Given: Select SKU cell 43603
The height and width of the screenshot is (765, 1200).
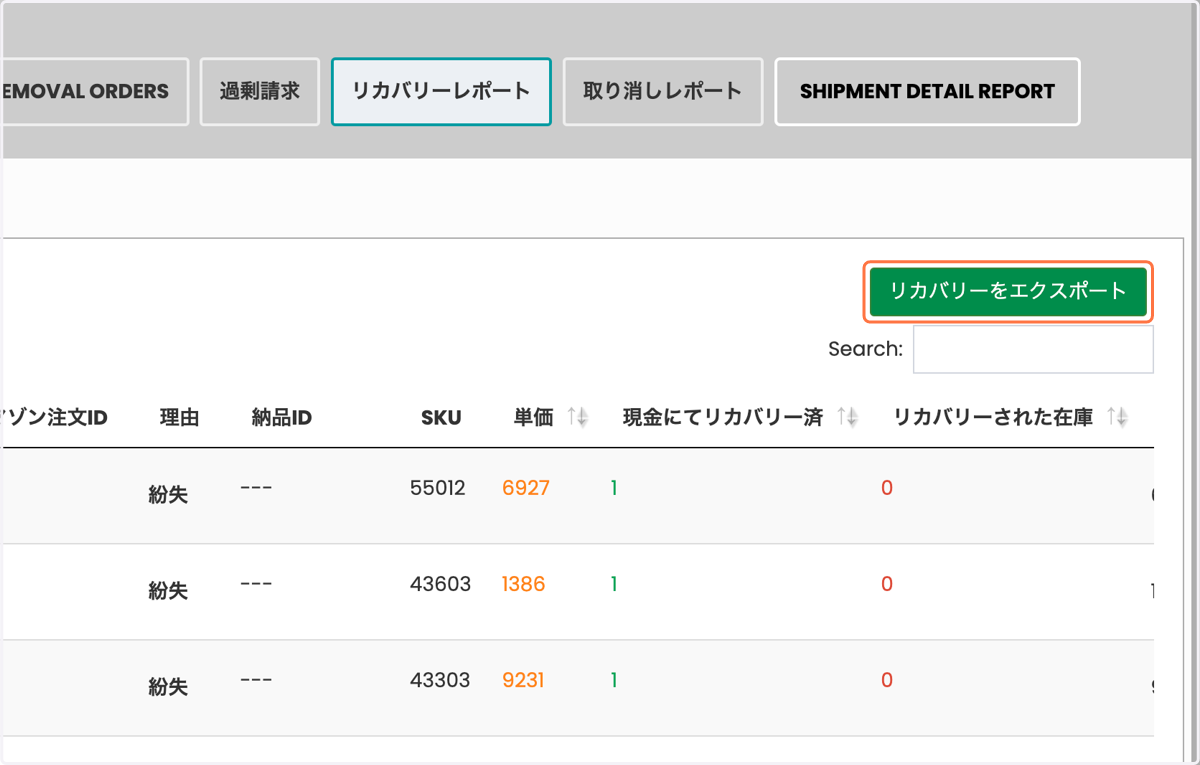Looking at the screenshot, I should coord(440,584).
